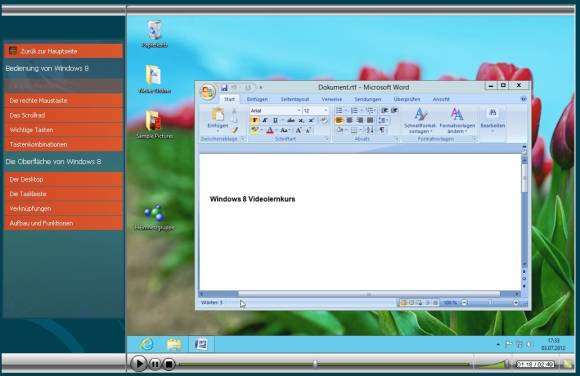Screen dimensions: 580x376
Task: Click the Bearbeiten binoculars icon
Action: pos(492,113)
